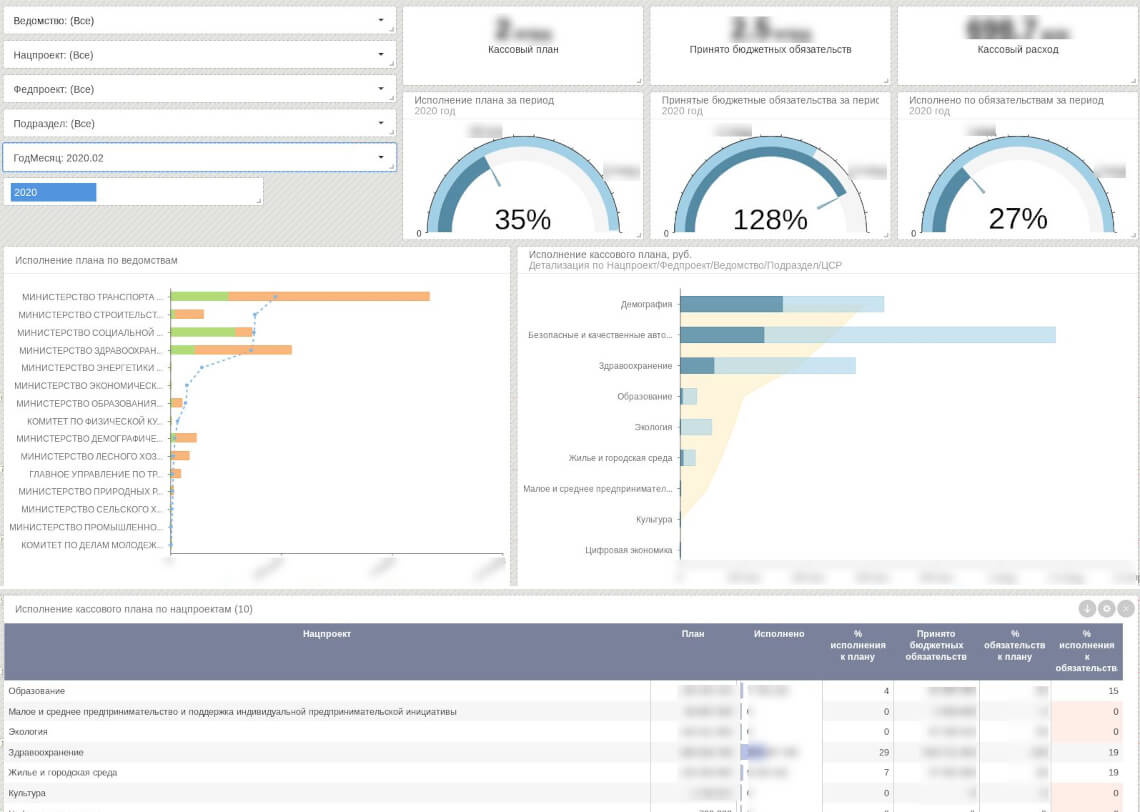Viewport: 1140px width, 812px height.
Task: Click the '% исполнения к обязательств' column header
Action: click(1087, 651)
